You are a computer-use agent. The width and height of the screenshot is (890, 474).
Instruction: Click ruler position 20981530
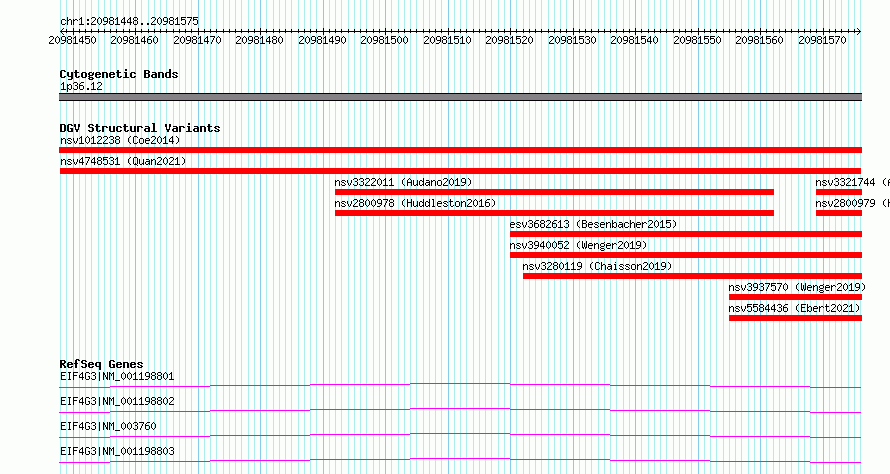coord(572,40)
